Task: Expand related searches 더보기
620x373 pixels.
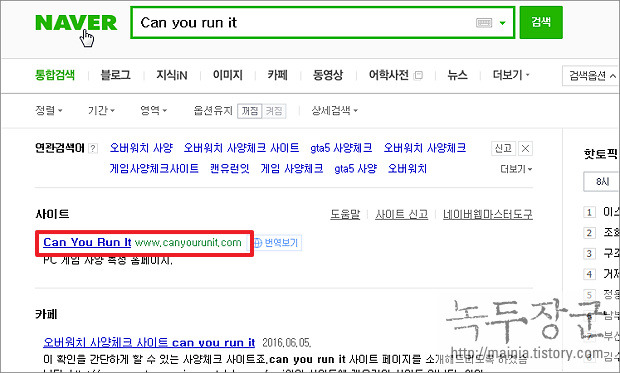Action: [x=516, y=169]
